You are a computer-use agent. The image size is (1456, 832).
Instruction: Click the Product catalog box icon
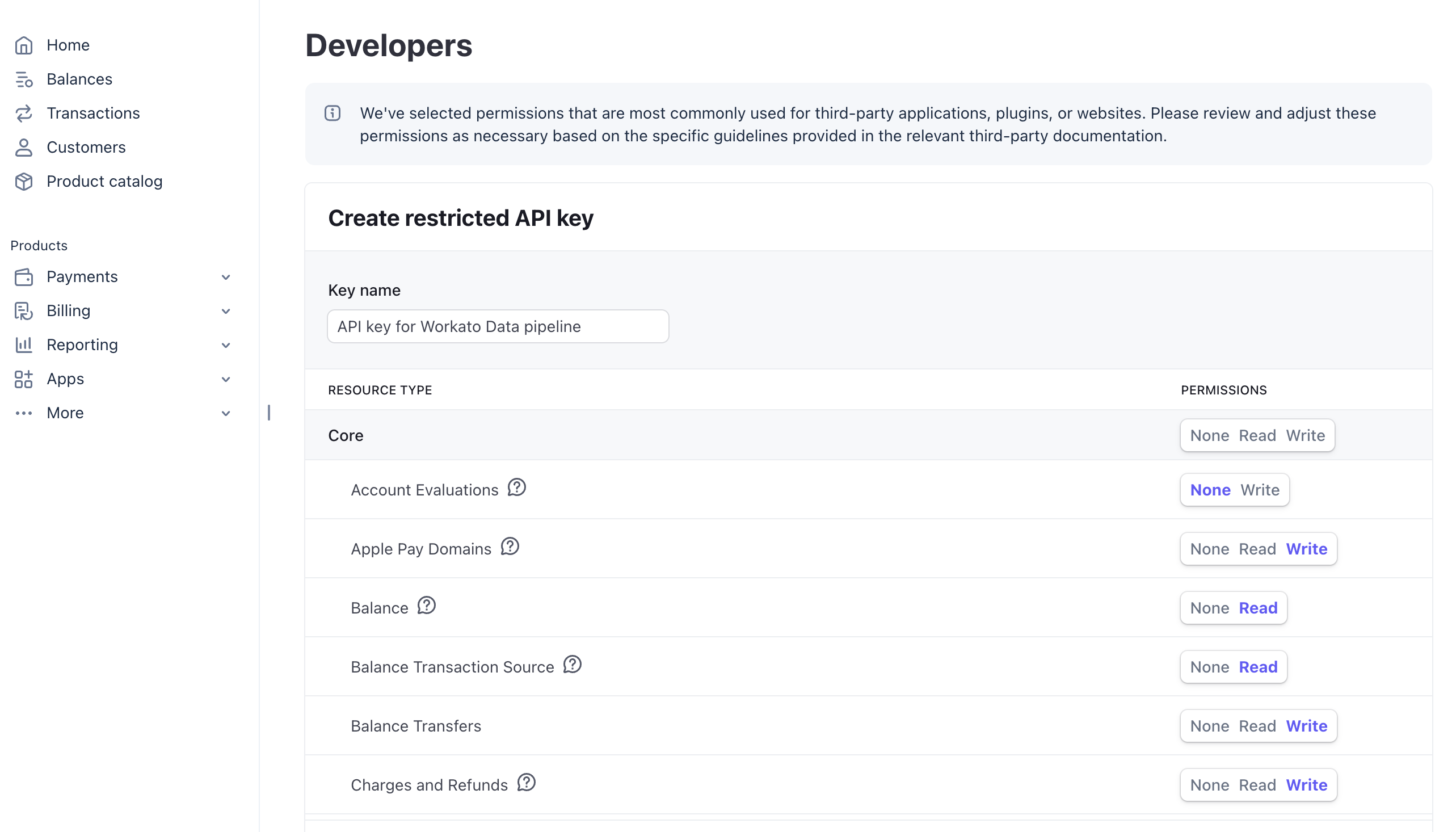pyautogui.click(x=23, y=181)
